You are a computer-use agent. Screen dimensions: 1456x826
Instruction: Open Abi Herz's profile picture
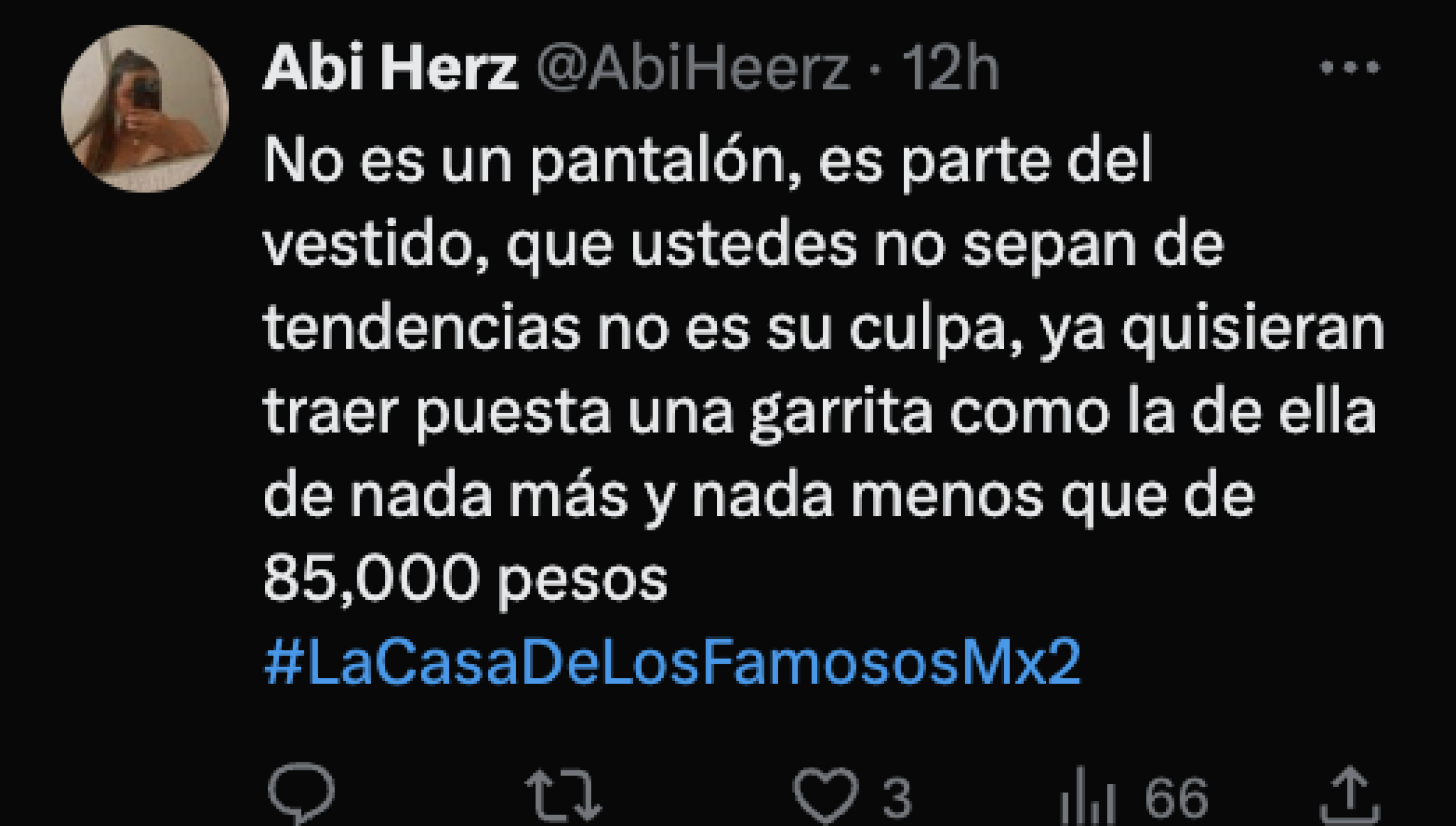tap(145, 108)
